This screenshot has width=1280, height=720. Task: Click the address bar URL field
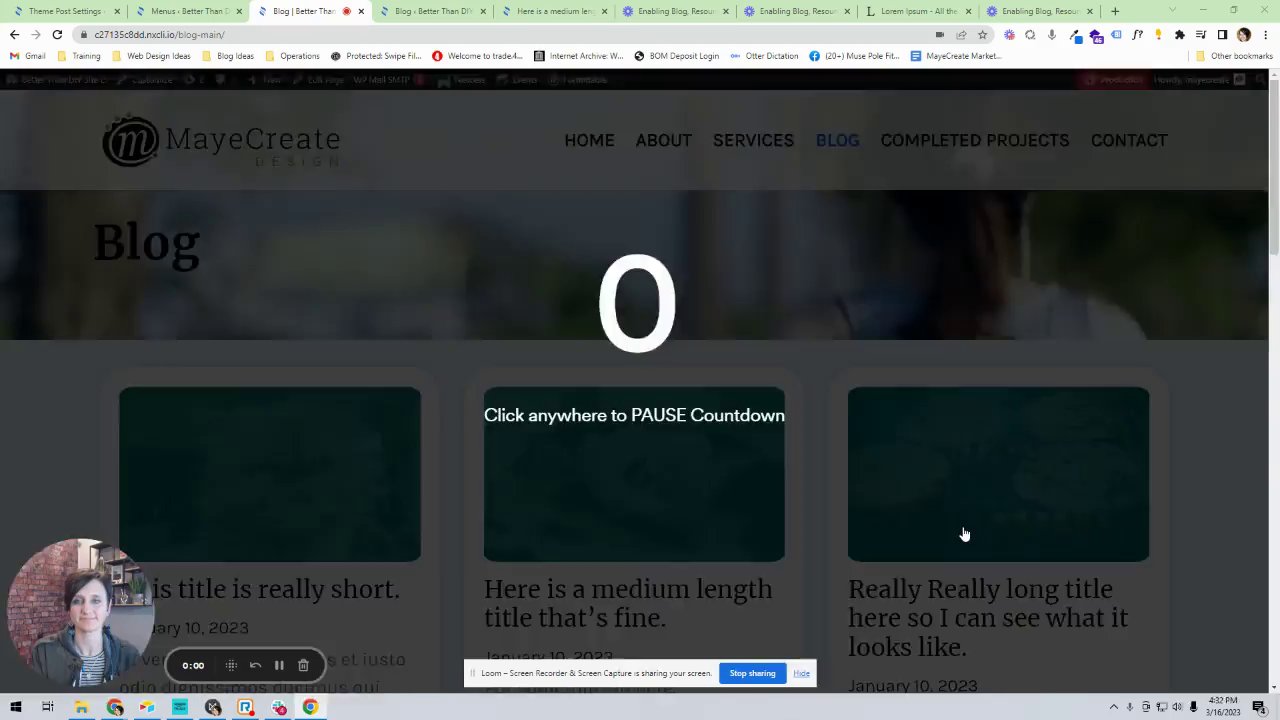coord(500,35)
